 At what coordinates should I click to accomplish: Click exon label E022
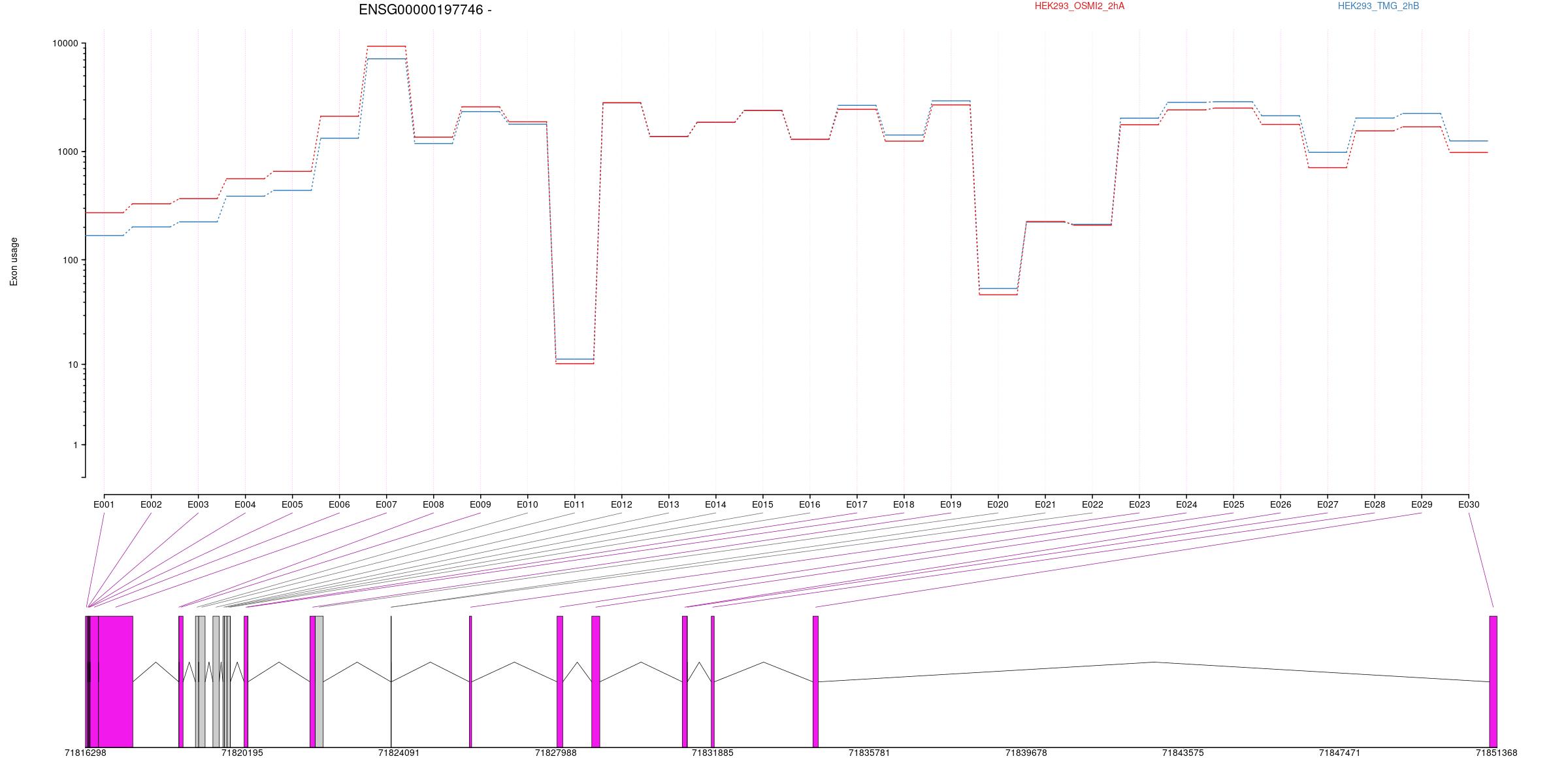pos(1092,504)
